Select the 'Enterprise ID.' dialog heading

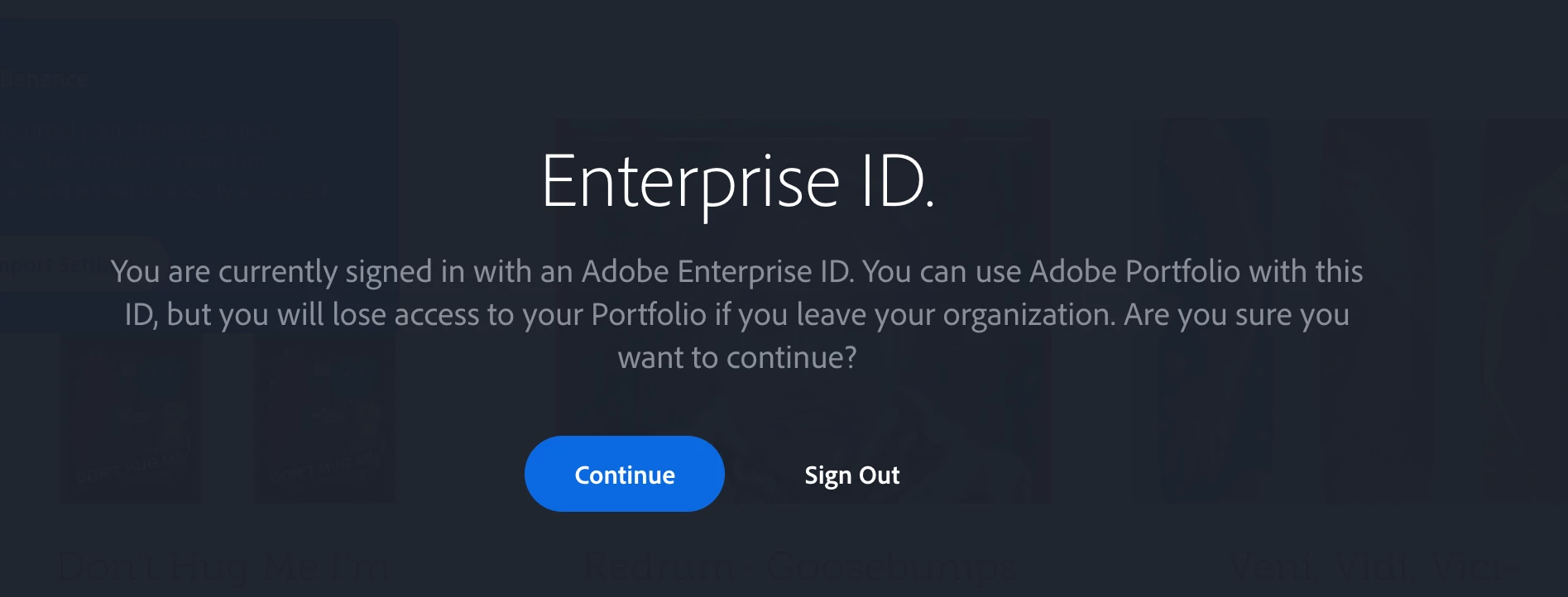[x=738, y=182]
